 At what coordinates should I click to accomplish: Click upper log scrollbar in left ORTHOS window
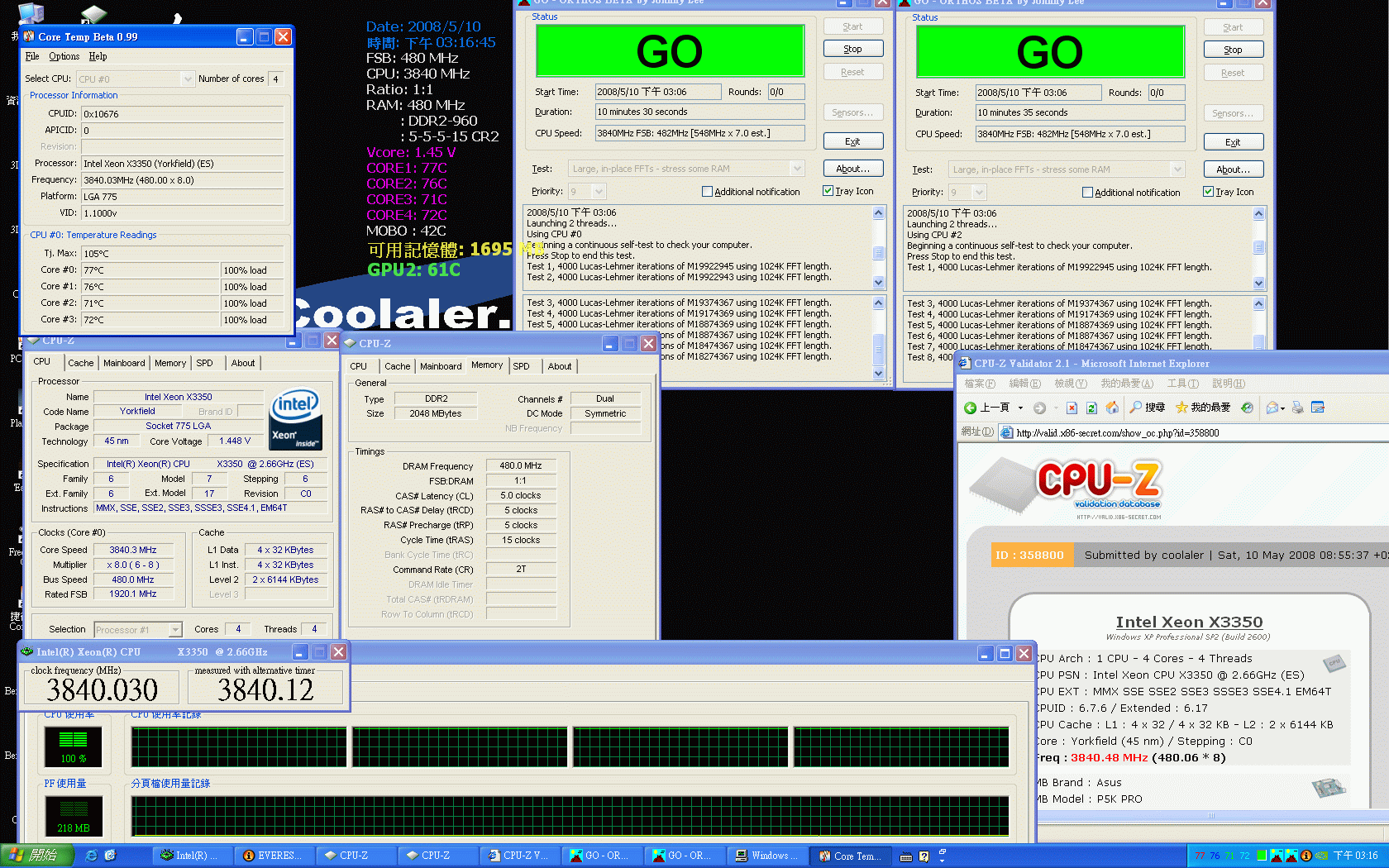[879, 247]
